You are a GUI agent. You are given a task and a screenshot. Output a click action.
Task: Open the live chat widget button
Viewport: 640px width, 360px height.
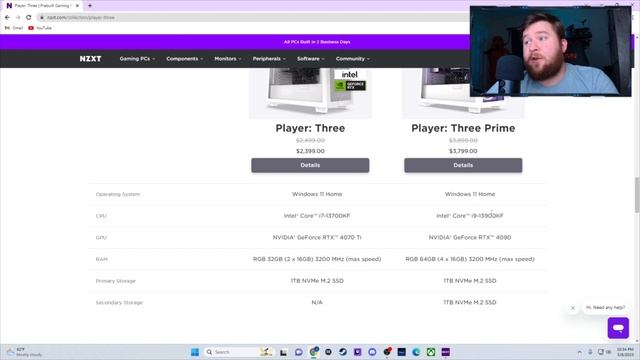coord(618,328)
